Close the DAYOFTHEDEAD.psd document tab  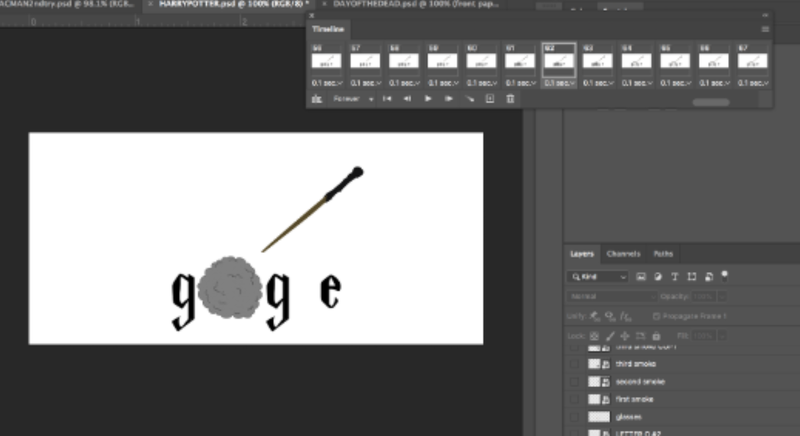tap(324, 4)
